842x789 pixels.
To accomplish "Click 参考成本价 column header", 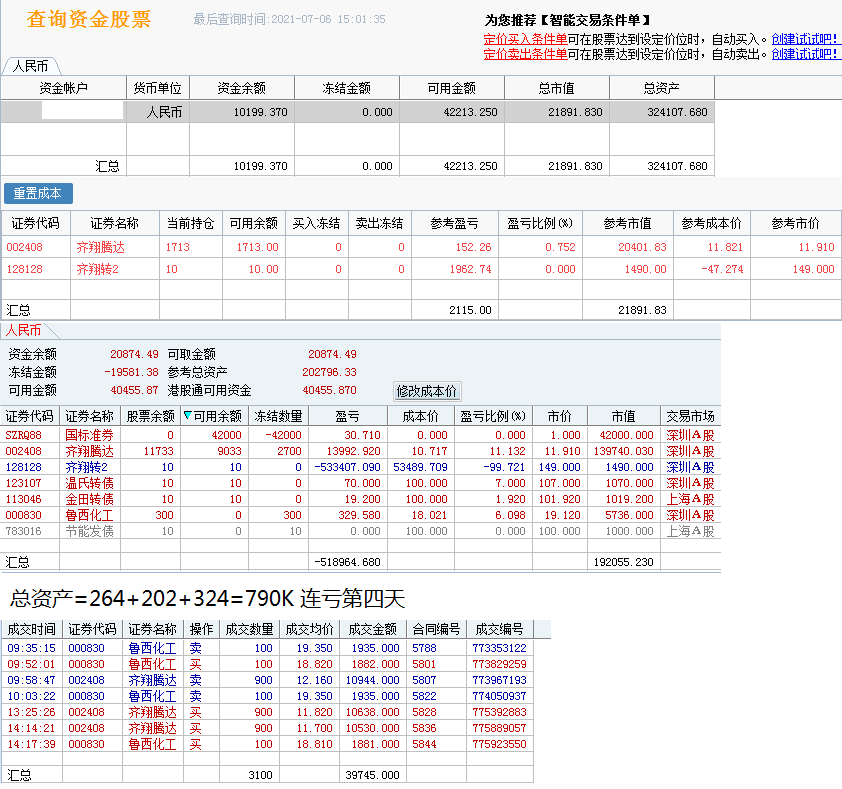I will (712, 223).
